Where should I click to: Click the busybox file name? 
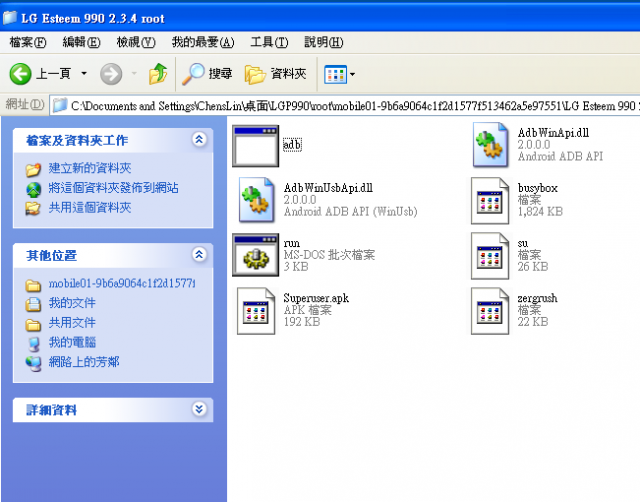tap(538, 188)
